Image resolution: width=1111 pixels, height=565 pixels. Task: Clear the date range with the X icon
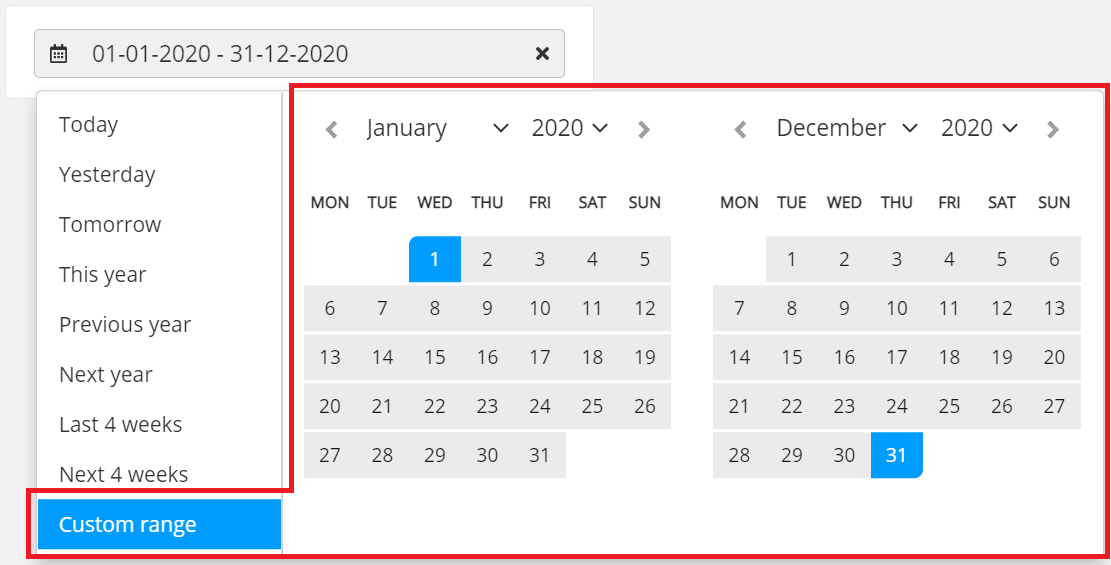tap(542, 54)
